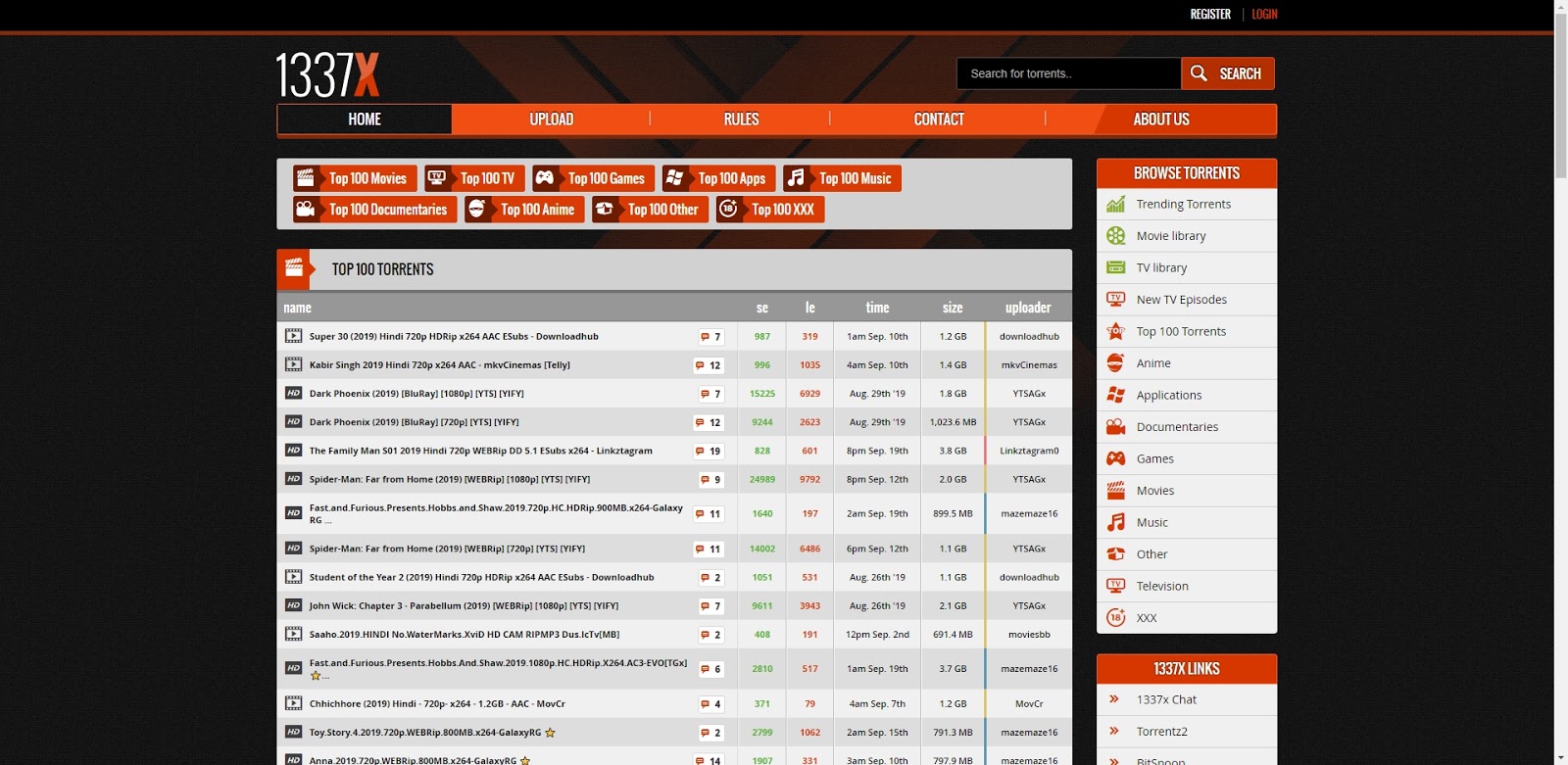Open Spider-Man Far from Home 720p torrent
The image size is (1568, 765).
click(x=447, y=549)
